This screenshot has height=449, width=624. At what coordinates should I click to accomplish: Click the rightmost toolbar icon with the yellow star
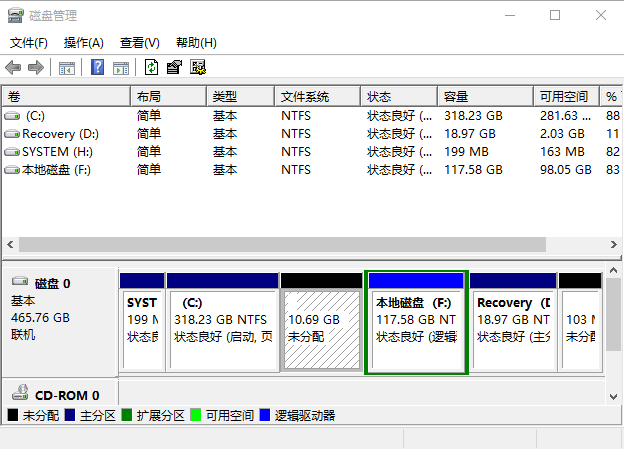point(198,68)
